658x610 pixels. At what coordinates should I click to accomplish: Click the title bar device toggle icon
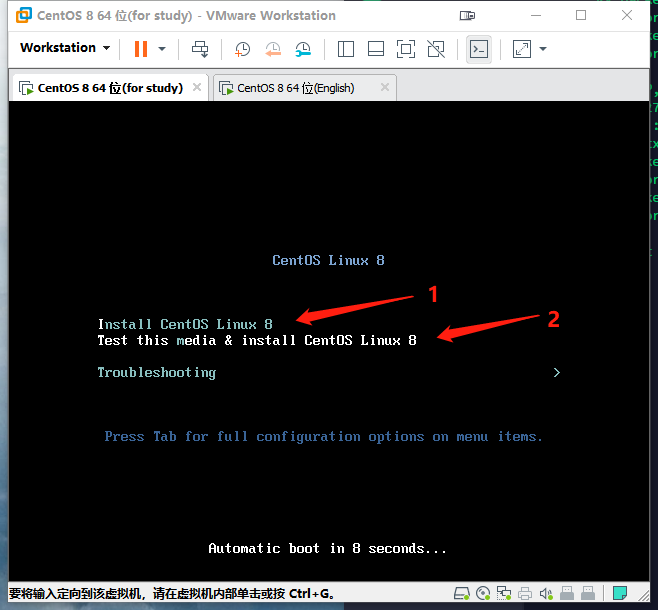[x=467, y=16]
